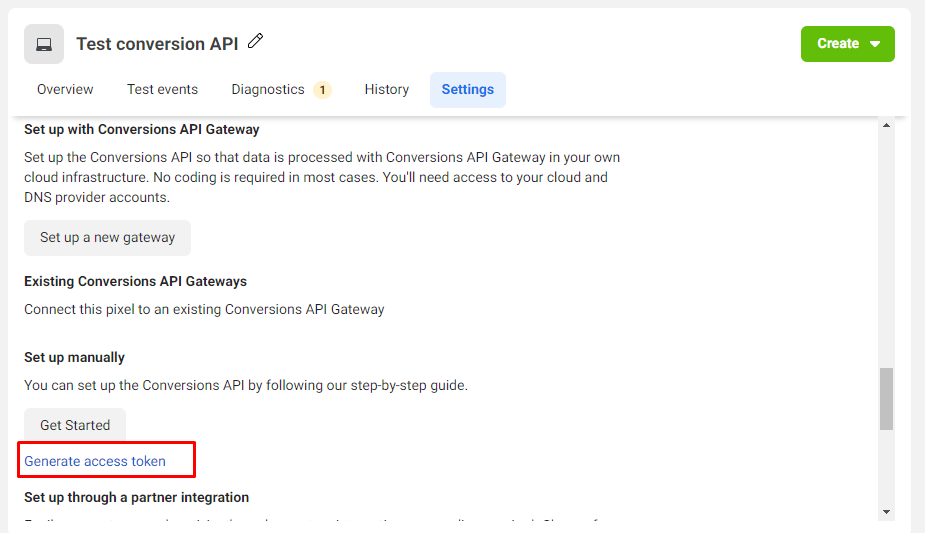925x533 pixels.
Task: Click the Generate access token link
Action: pos(95,461)
